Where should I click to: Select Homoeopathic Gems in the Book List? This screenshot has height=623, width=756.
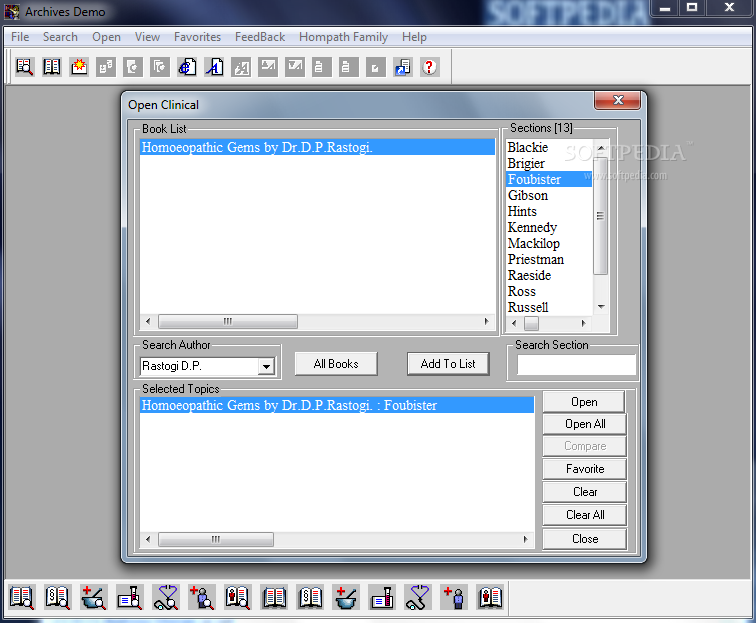point(317,147)
